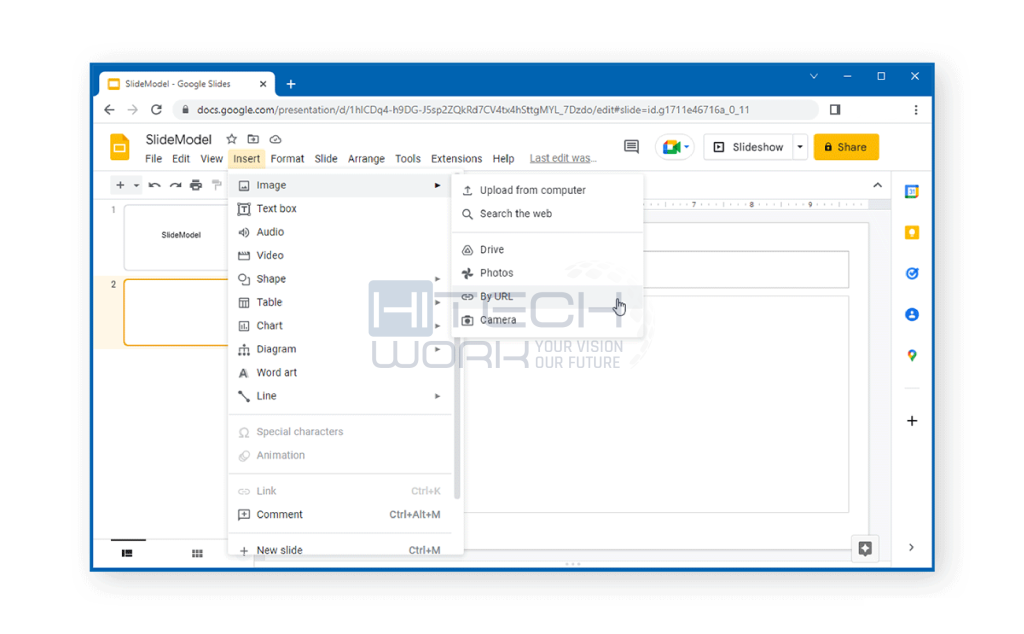Open the Extensions menu
Viewport: 1024px width, 634px height.
click(456, 159)
